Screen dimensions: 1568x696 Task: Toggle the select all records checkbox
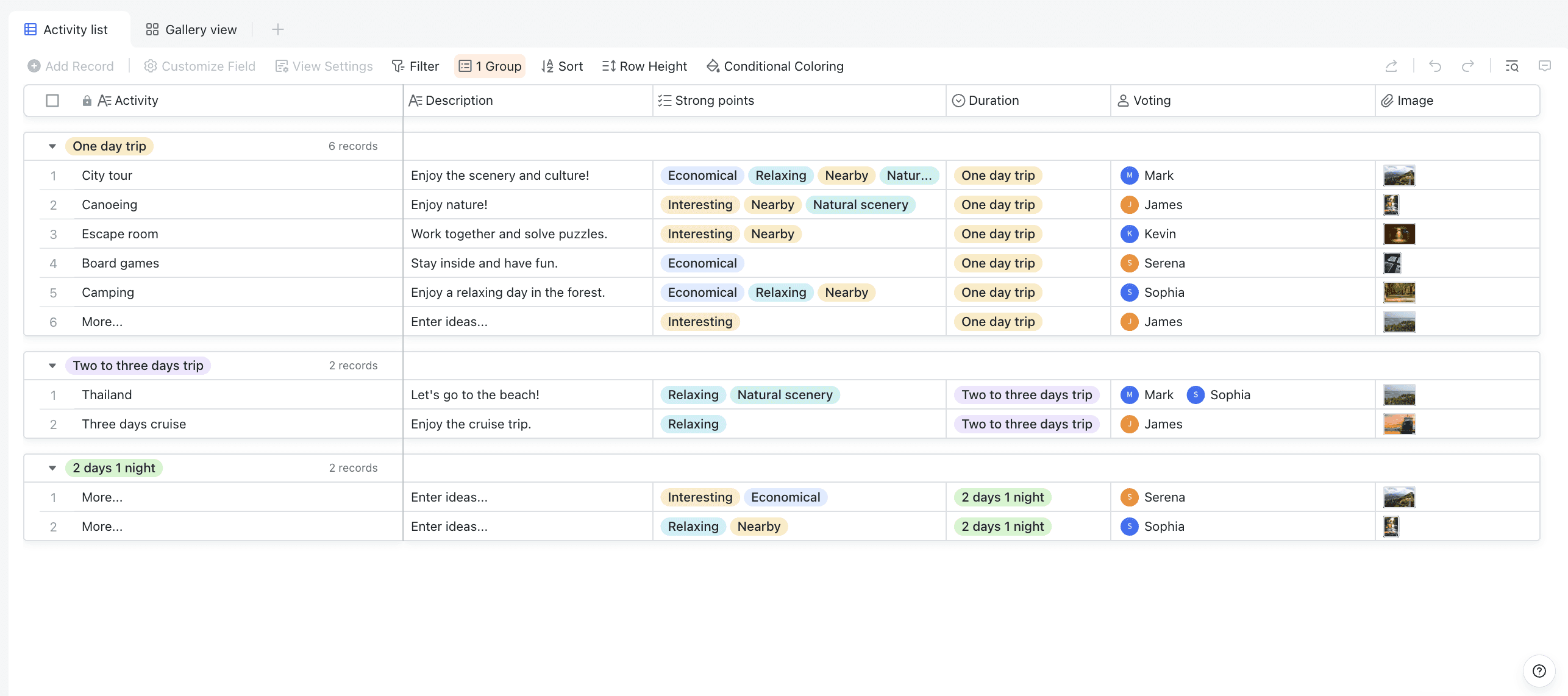(x=52, y=101)
